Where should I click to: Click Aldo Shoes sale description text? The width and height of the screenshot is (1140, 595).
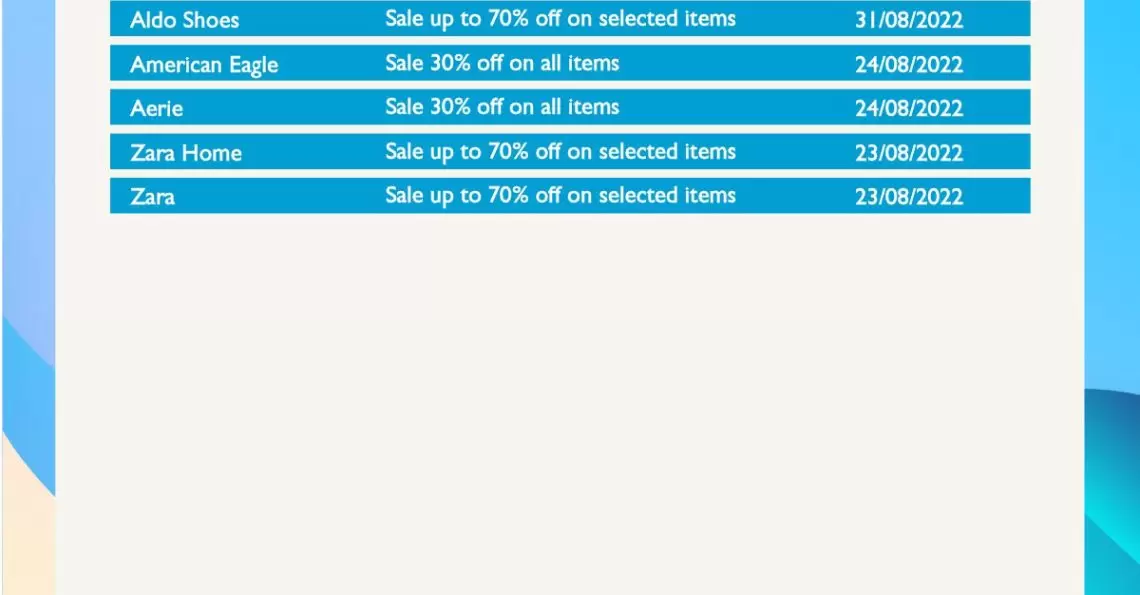coord(561,19)
